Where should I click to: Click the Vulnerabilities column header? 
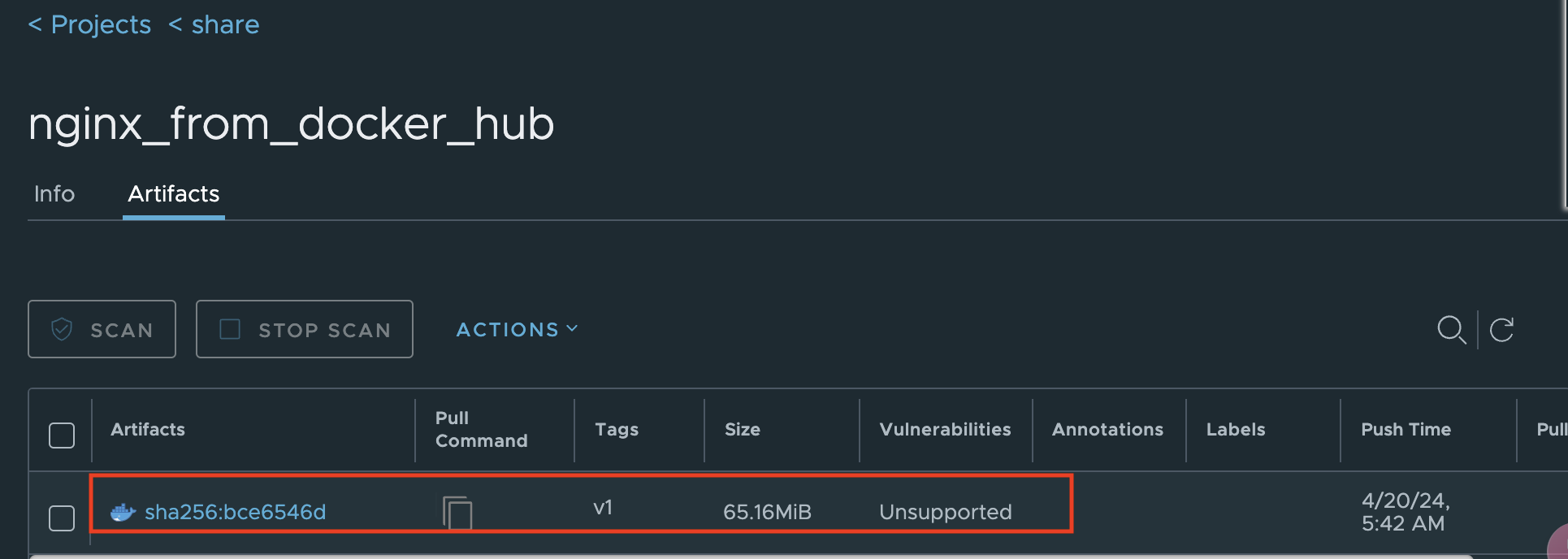pyautogui.click(x=946, y=429)
